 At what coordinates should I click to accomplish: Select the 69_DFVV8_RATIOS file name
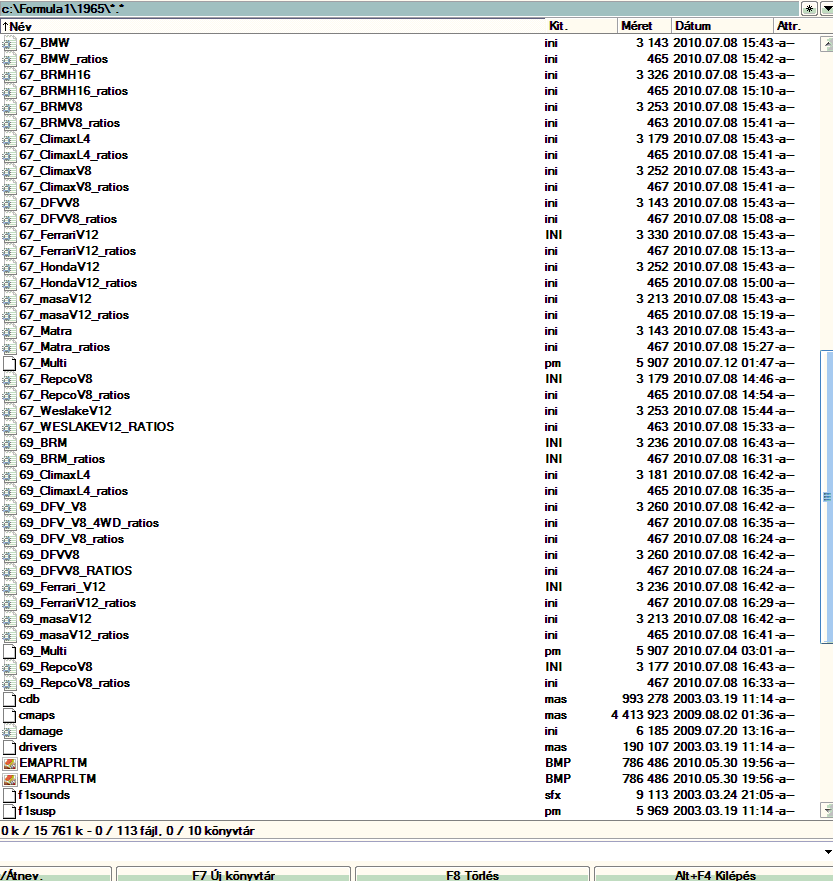coord(75,572)
